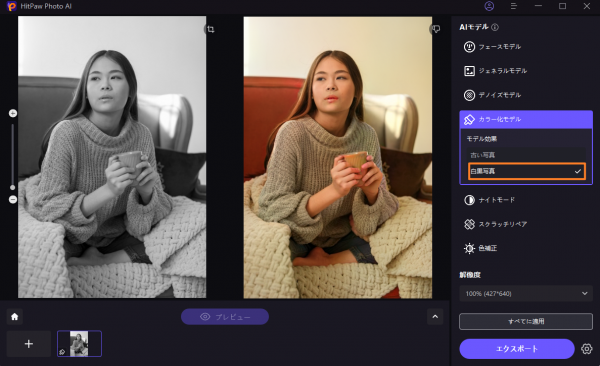Viewport: 600px width, 366px height.
Task: Choose the 白黒写真 model effect option
Action: [527, 171]
